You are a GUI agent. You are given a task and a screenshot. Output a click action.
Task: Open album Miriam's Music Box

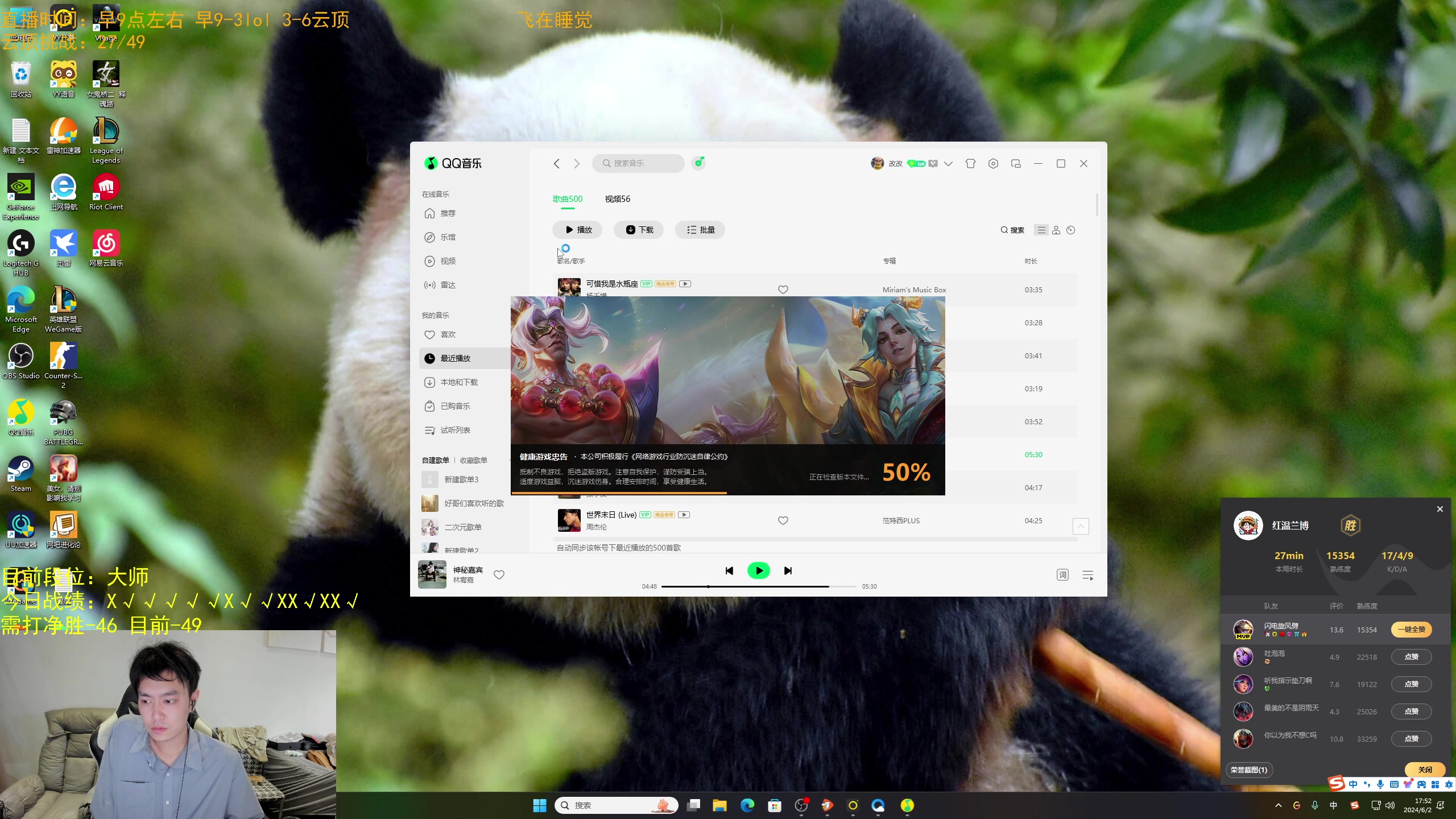(x=914, y=289)
